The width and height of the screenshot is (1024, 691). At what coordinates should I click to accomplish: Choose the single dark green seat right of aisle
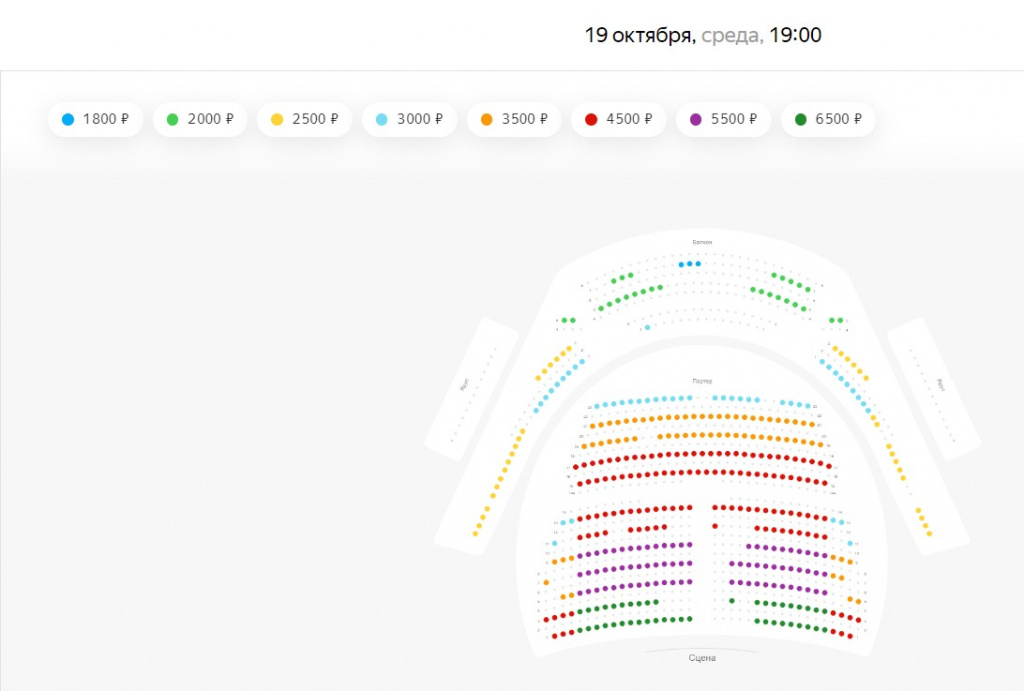[x=732, y=601]
